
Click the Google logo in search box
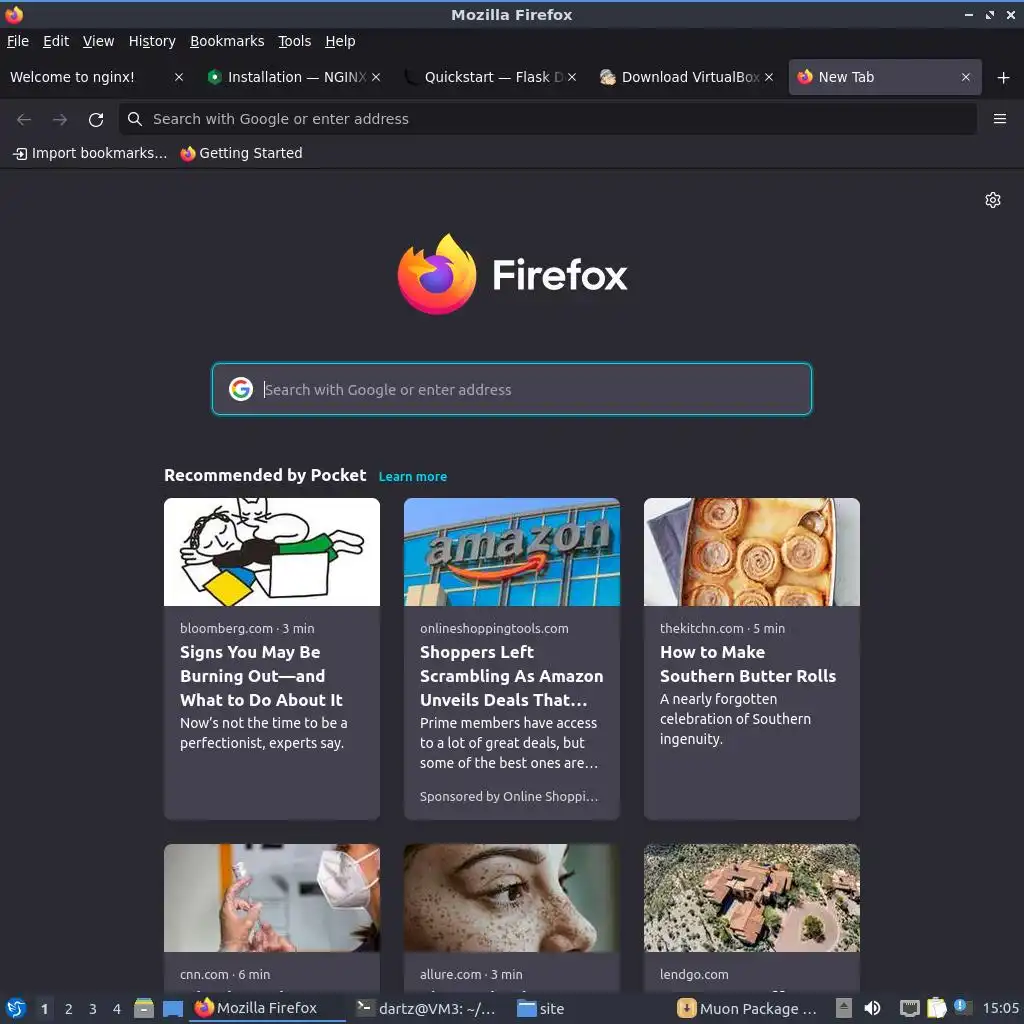241,389
